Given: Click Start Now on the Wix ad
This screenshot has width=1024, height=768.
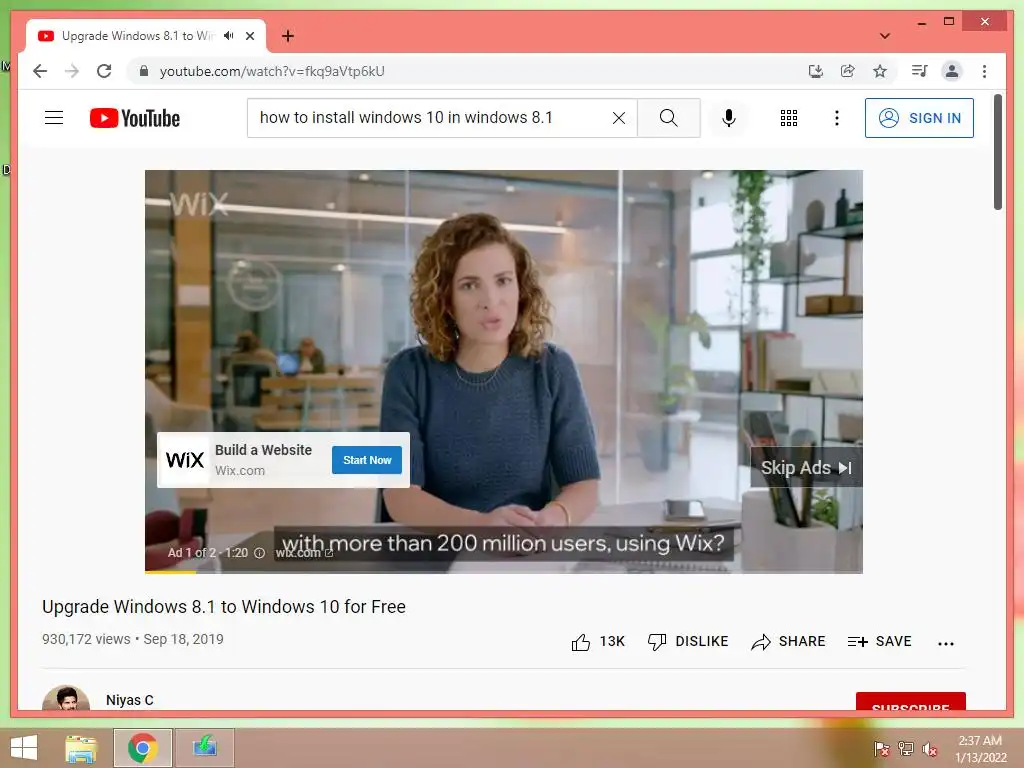Looking at the screenshot, I should 366,460.
